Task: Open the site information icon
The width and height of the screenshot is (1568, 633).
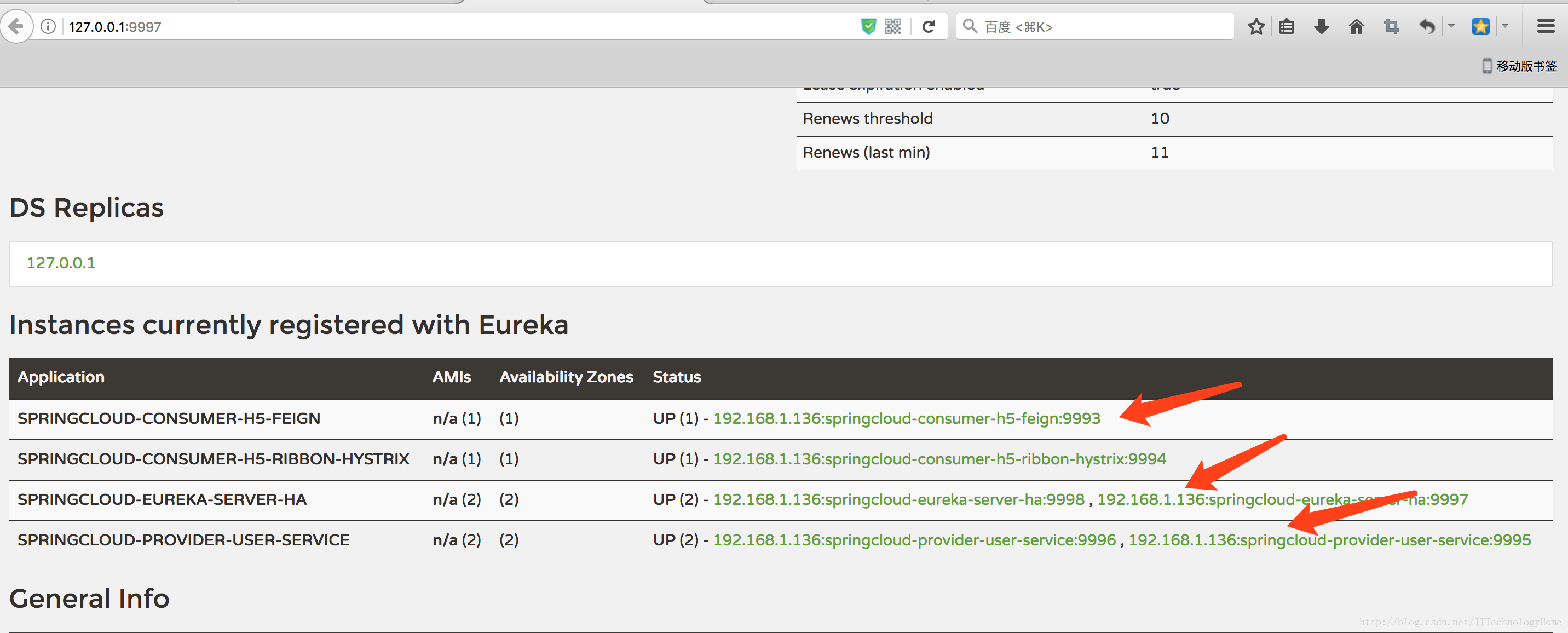Action: (x=48, y=27)
